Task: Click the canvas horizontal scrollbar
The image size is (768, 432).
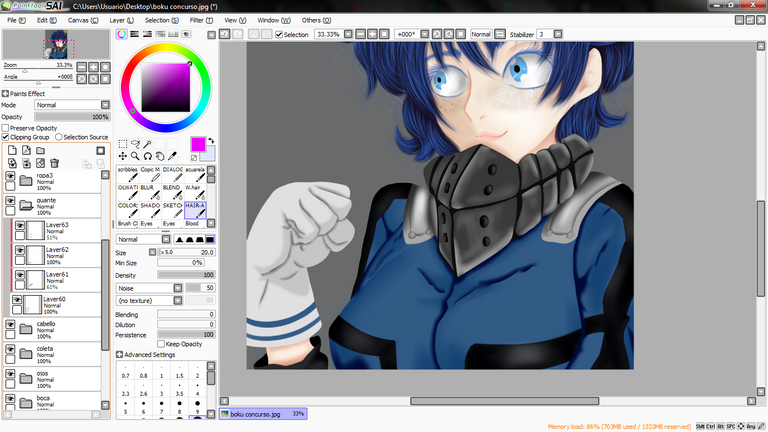Action: [x=504, y=401]
